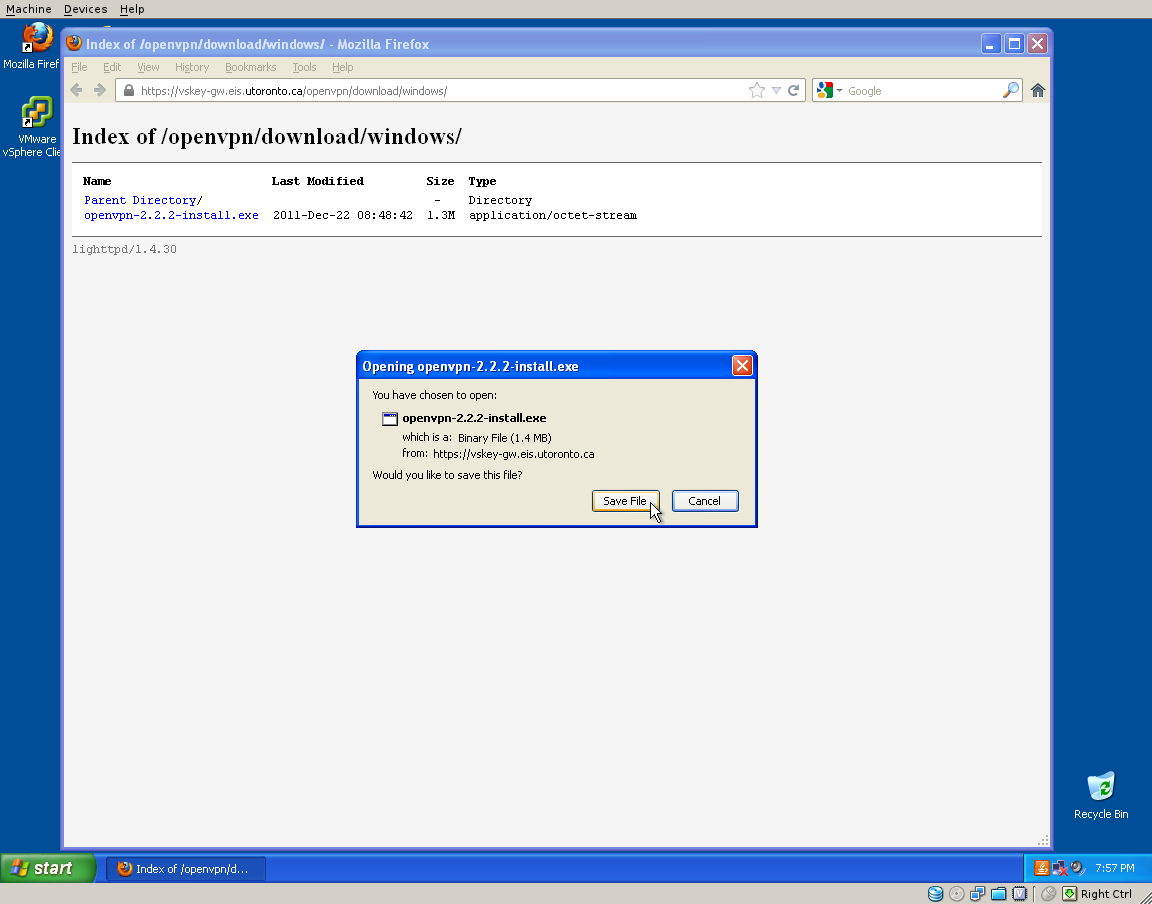Viewport: 1152px width, 904px height.
Task: Click the padlock site identity icon
Action: click(x=129, y=90)
